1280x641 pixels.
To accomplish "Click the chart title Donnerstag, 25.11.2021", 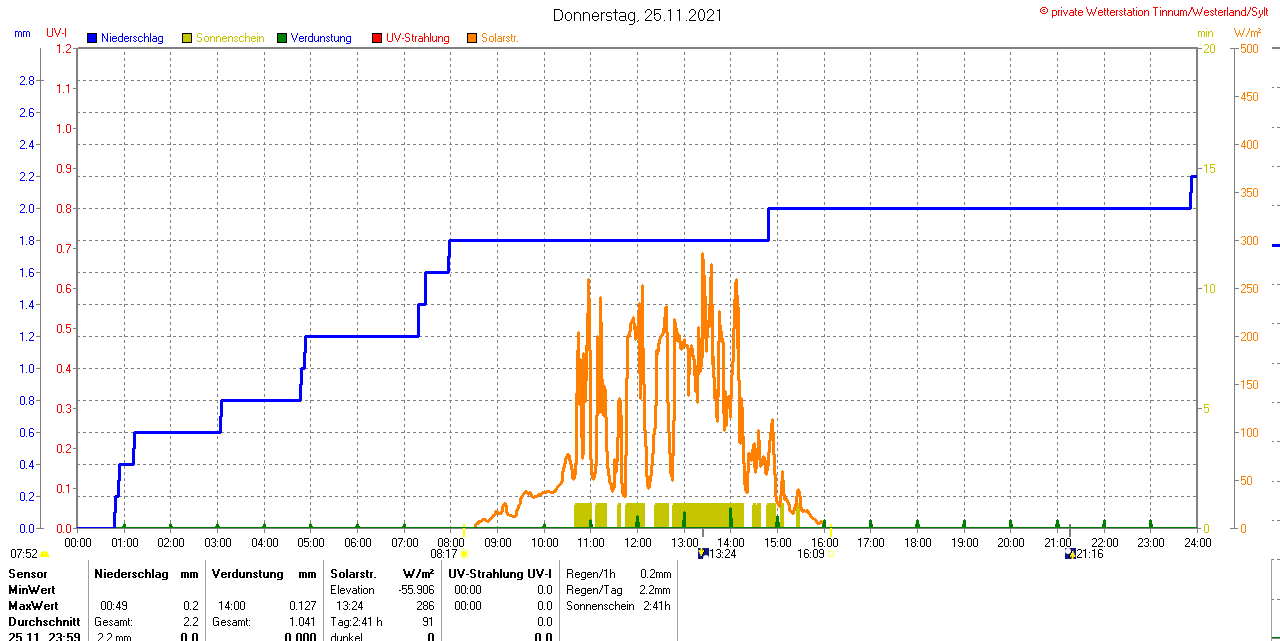I will [637, 15].
